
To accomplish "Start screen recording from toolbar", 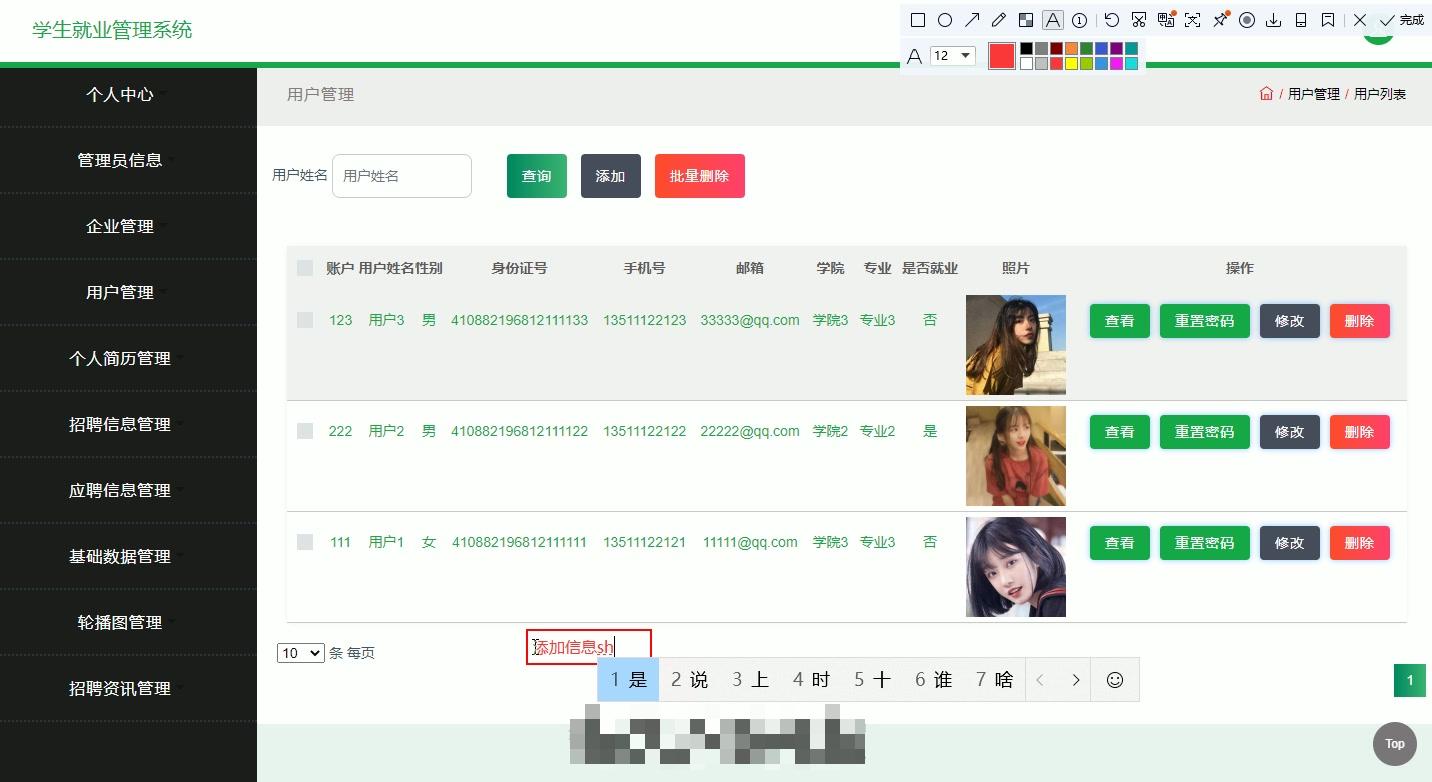I will pyautogui.click(x=1246, y=20).
